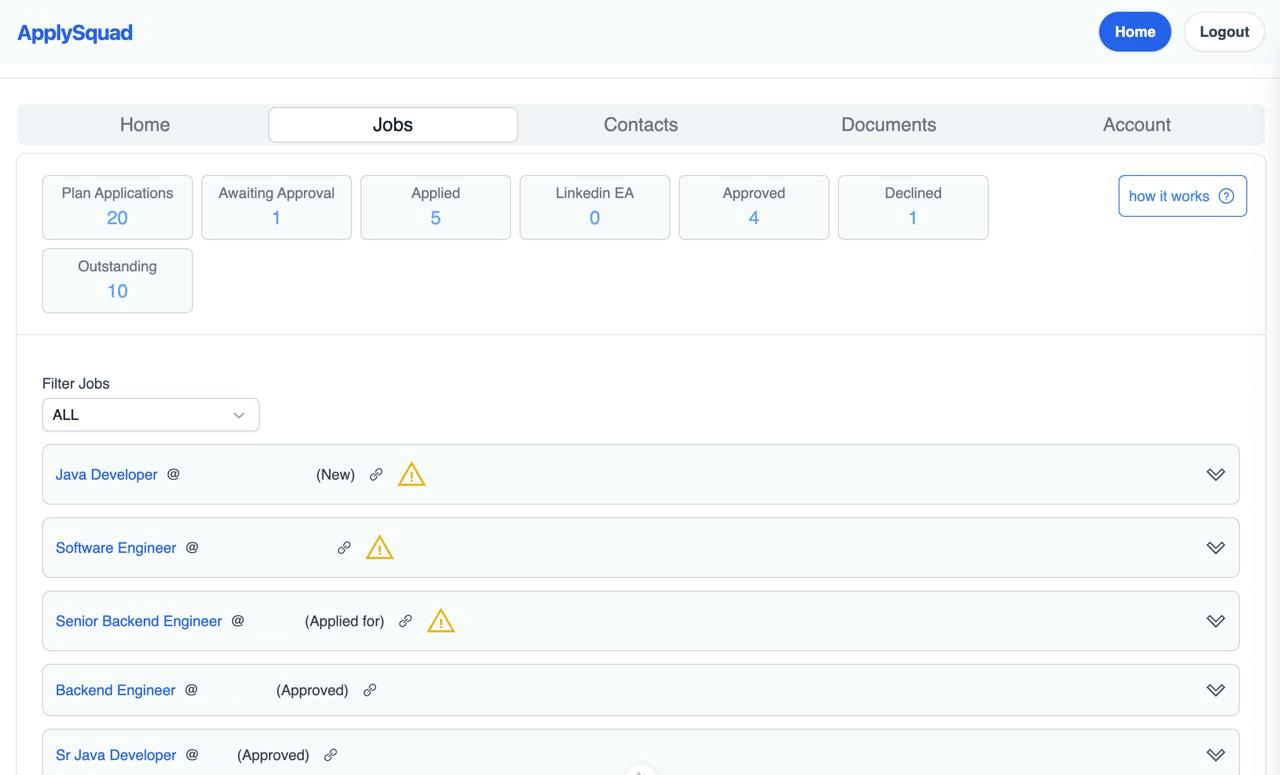Open the Documents tab
Screen dimensions: 1280x775
(x=888, y=124)
